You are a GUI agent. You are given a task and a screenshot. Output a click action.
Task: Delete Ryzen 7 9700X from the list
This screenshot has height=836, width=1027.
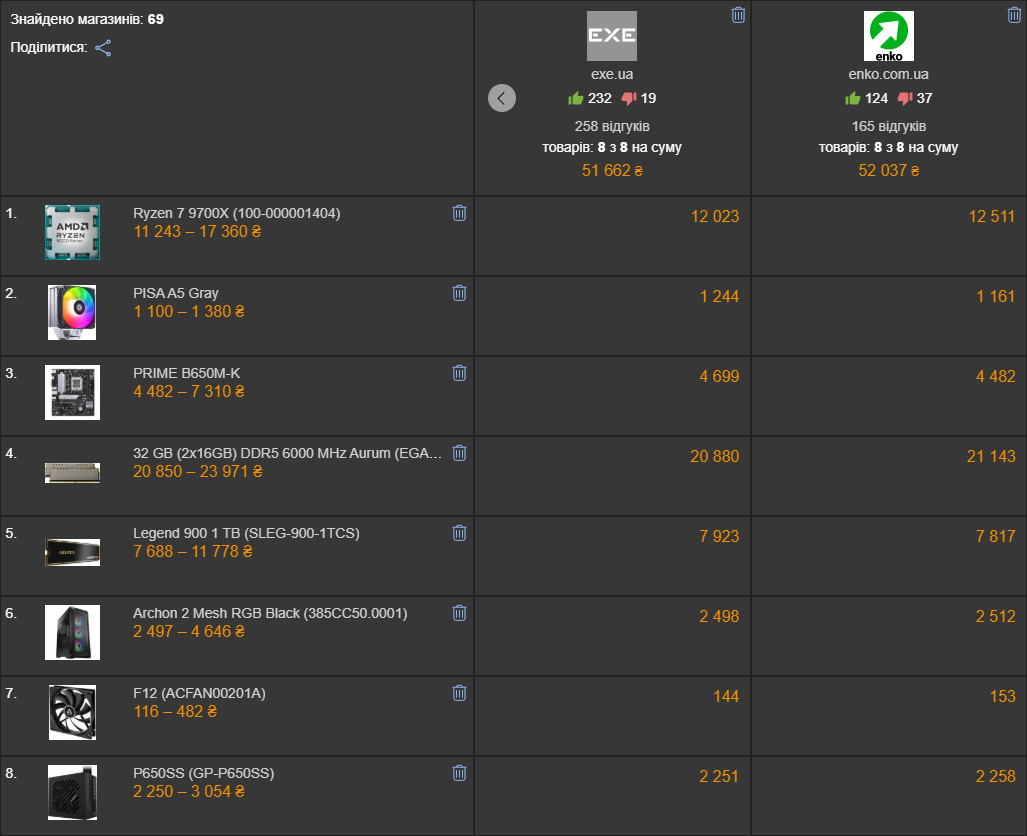pyautogui.click(x=459, y=213)
